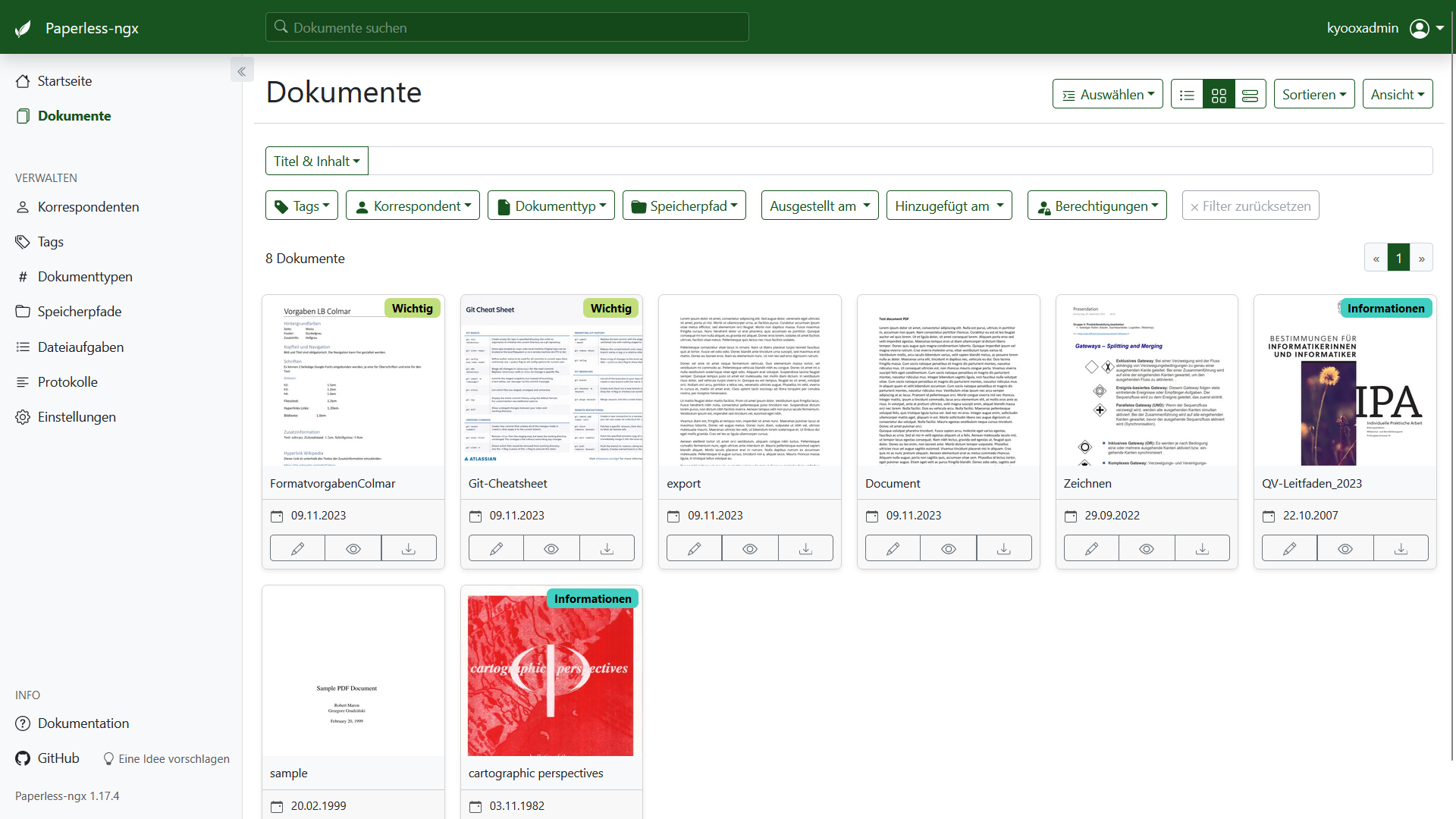
Task: Expand the Sortieren dropdown
Action: 1313,95
